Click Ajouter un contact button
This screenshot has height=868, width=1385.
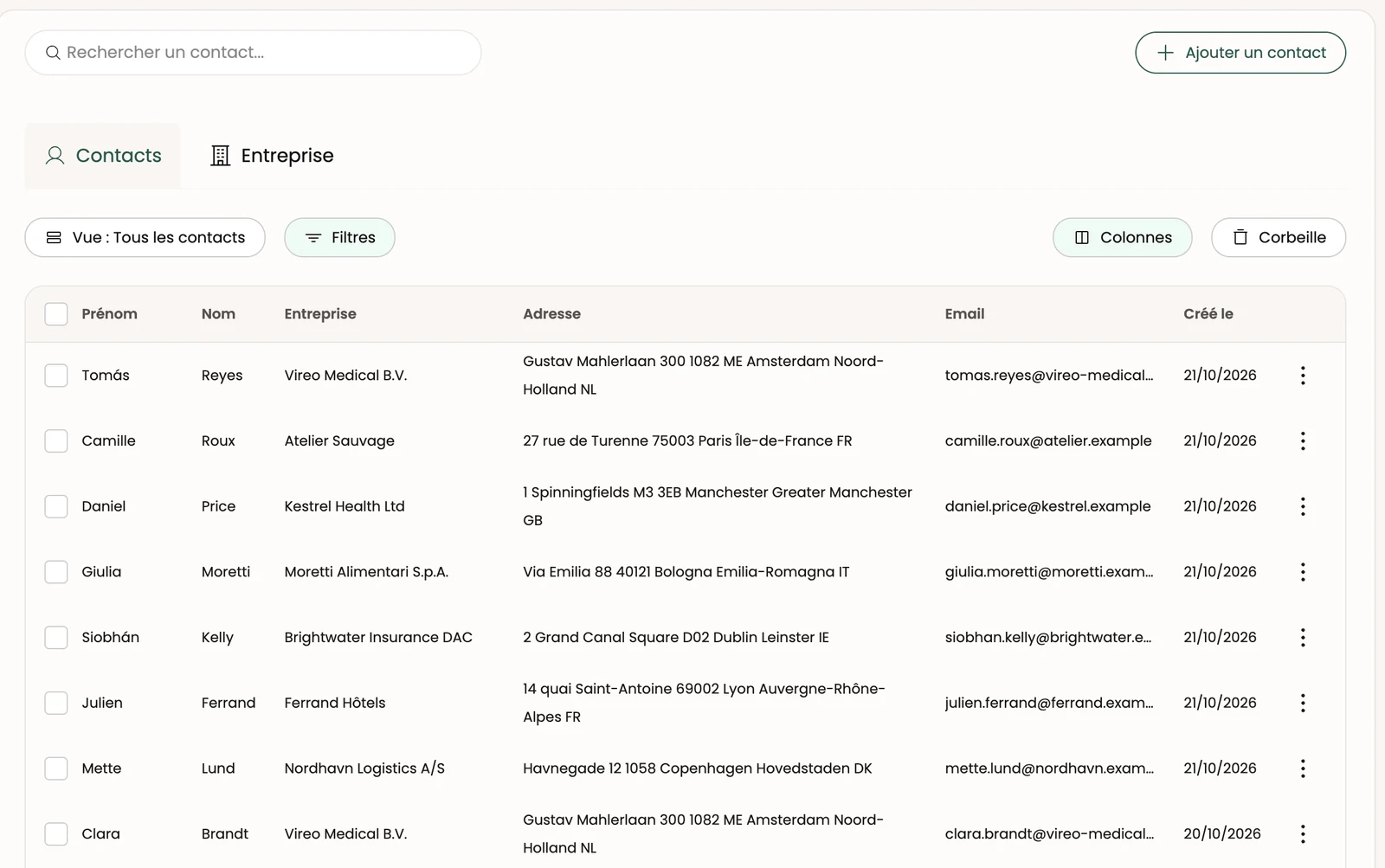(x=1240, y=53)
